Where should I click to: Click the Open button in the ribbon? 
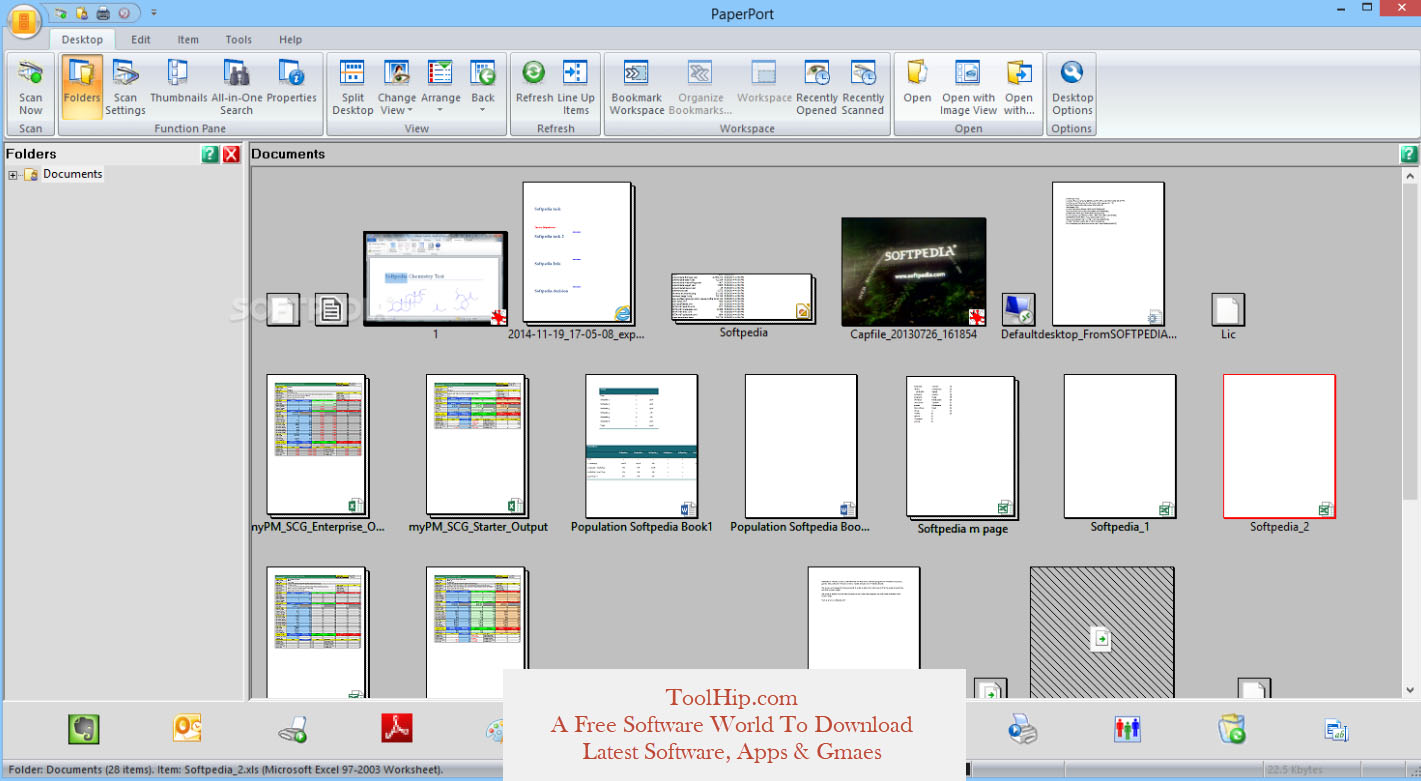(917, 82)
